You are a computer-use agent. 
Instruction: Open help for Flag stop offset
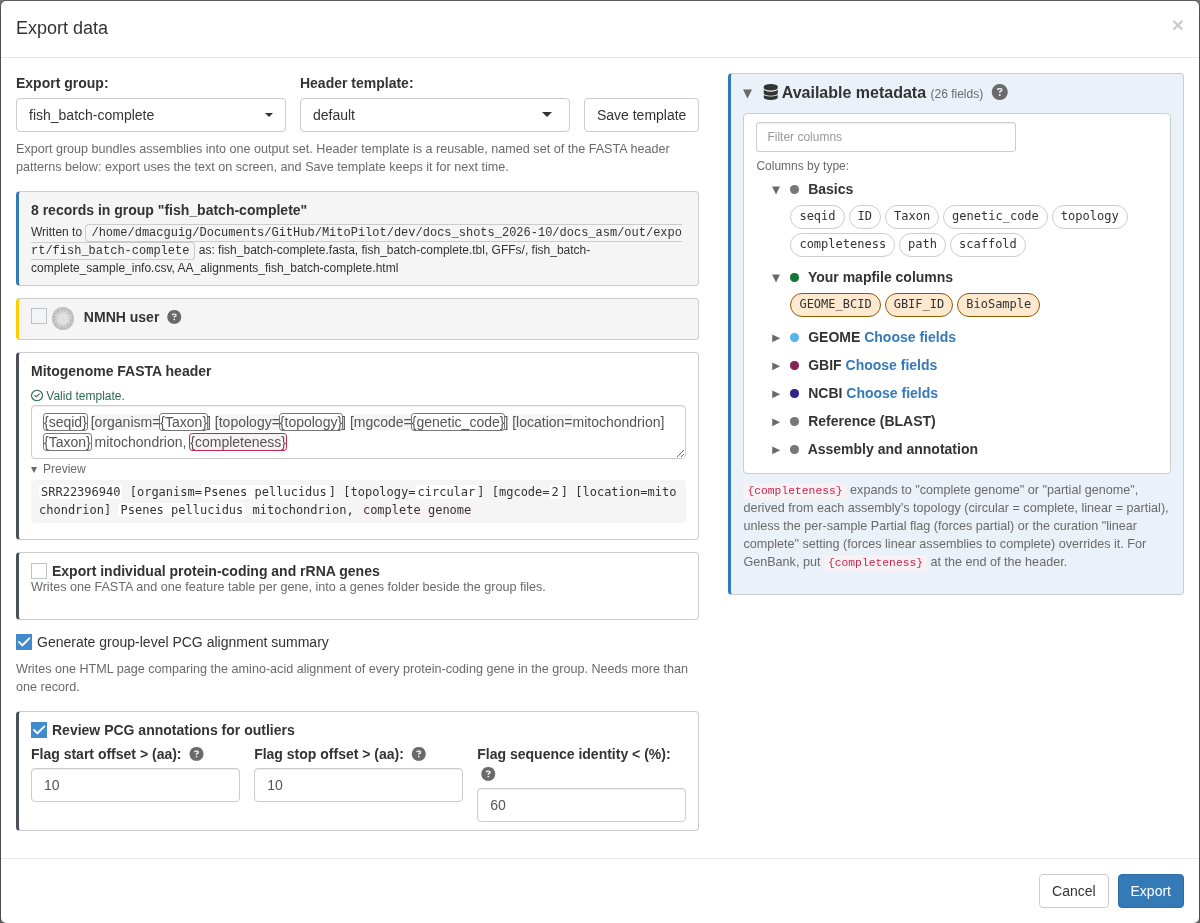[x=419, y=754]
